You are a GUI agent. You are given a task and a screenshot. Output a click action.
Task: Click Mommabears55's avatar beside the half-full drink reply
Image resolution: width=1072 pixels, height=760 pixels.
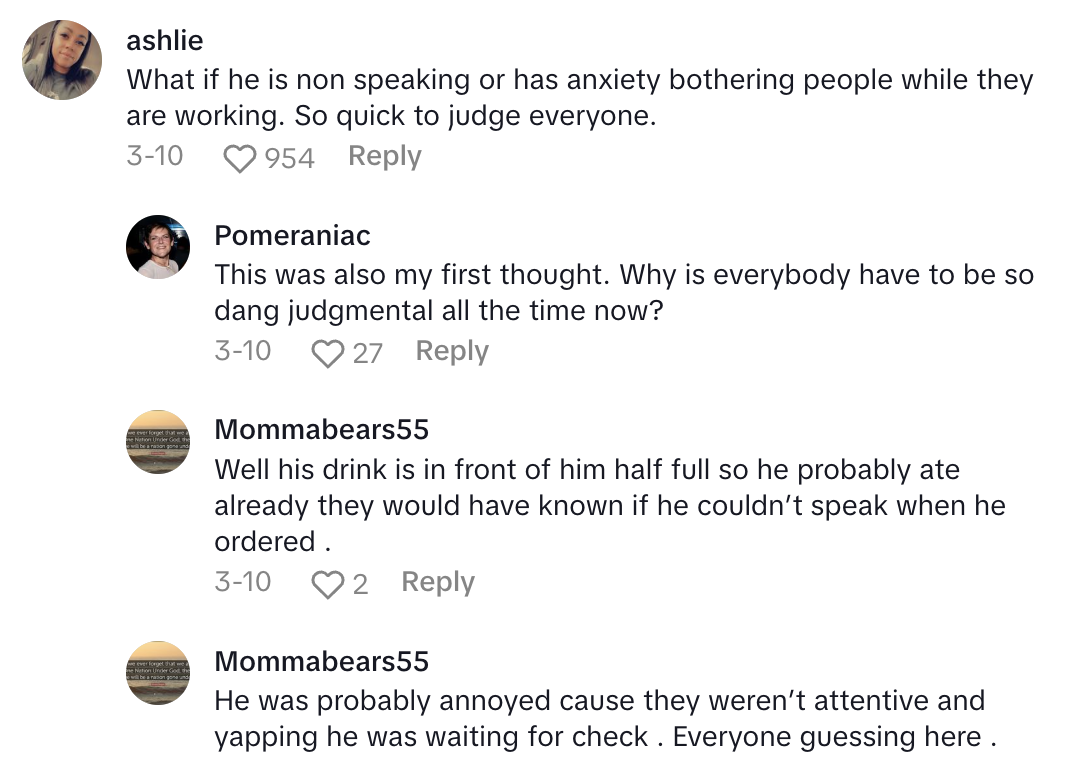point(158,442)
